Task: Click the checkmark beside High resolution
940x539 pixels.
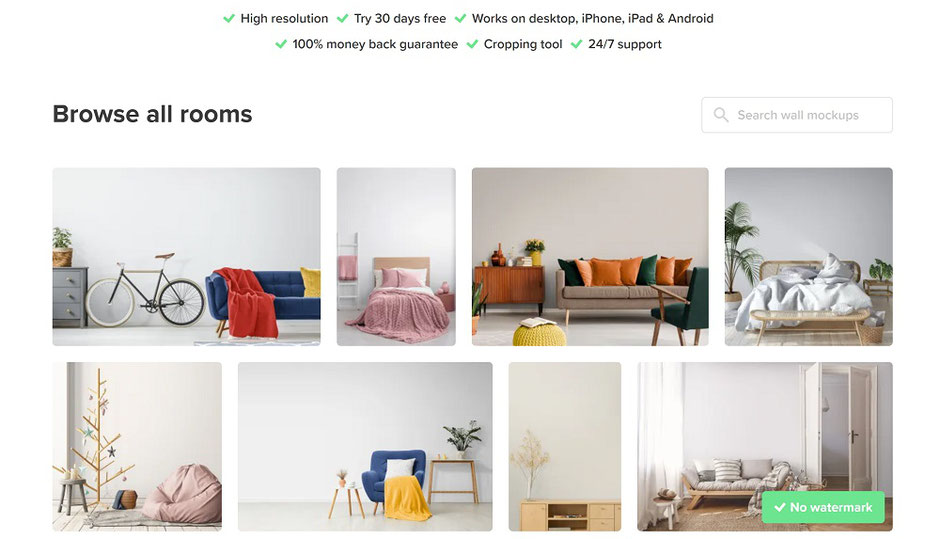Action: [x=228, y=19]
